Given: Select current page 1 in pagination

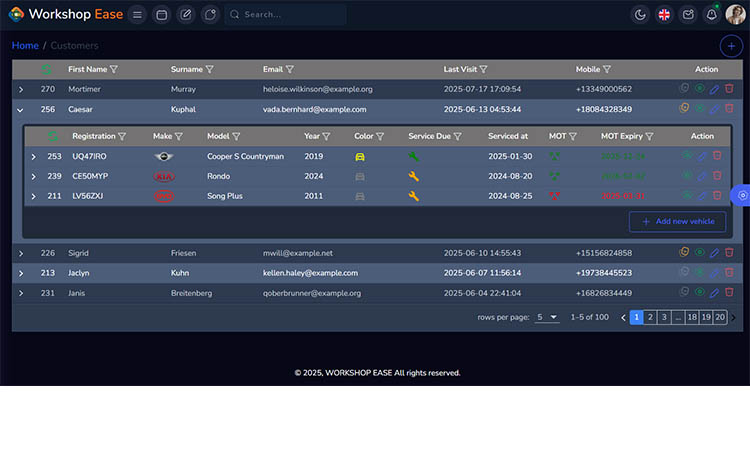Looking at the screenshot, I should (x=636, y=317).
